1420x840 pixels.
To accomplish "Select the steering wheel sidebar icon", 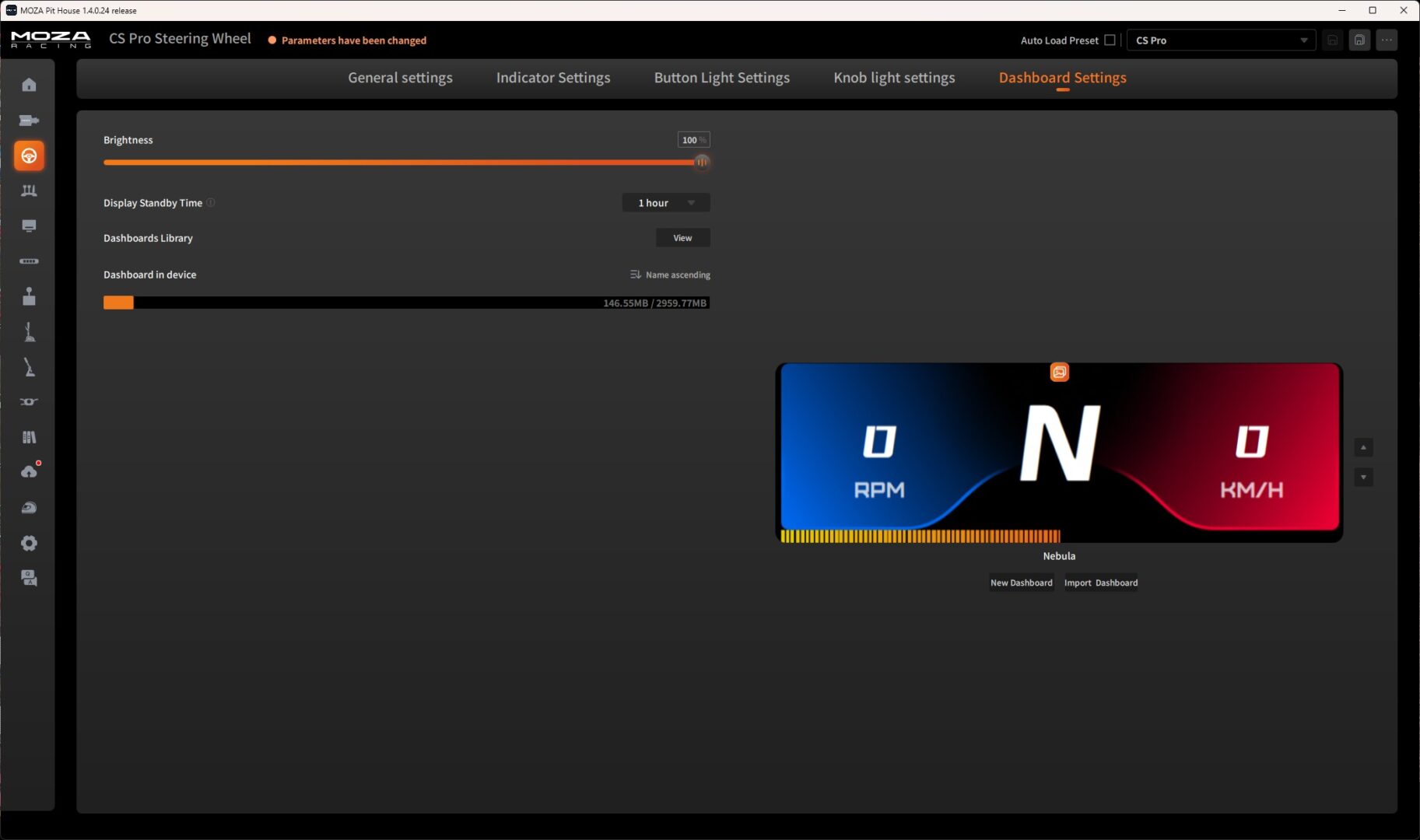I will [29, 156].
